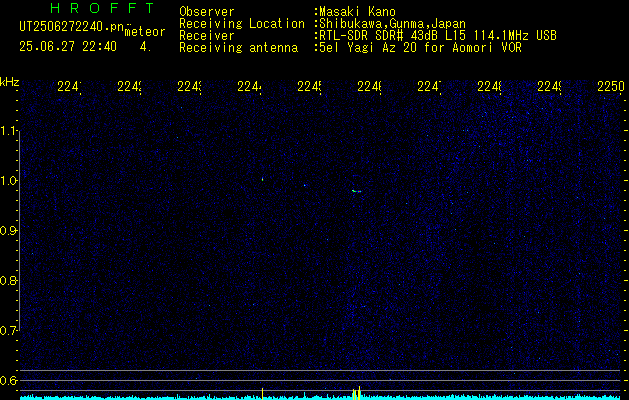This screenshot has height=400, width=629.
Task: Click the 2246 time axis marker
Action: pyautogui.click(x=369, y=87)
